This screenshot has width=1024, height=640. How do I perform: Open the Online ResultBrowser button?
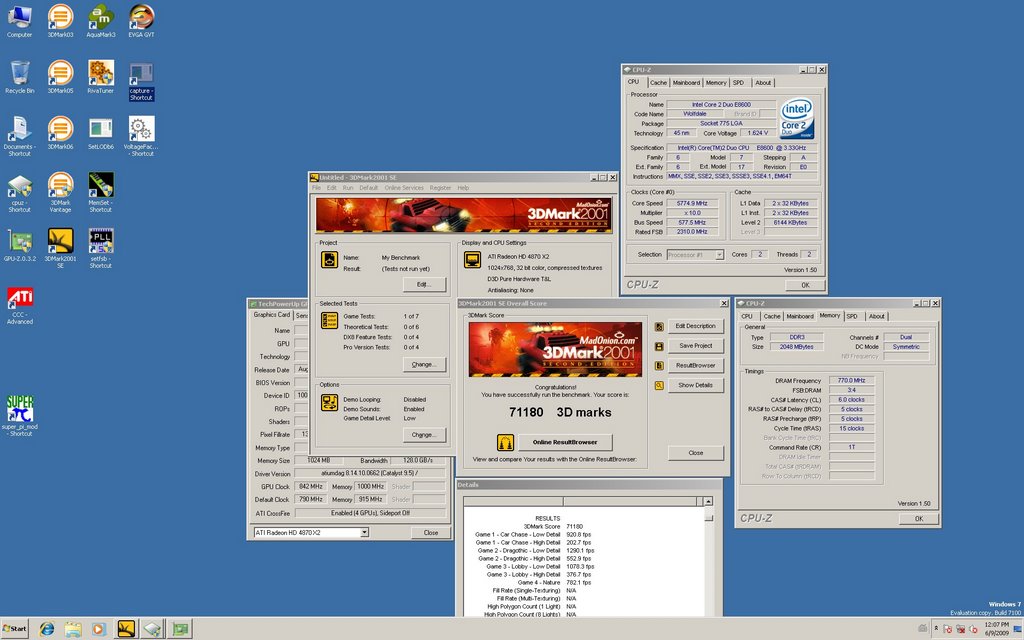coord(565,442)
